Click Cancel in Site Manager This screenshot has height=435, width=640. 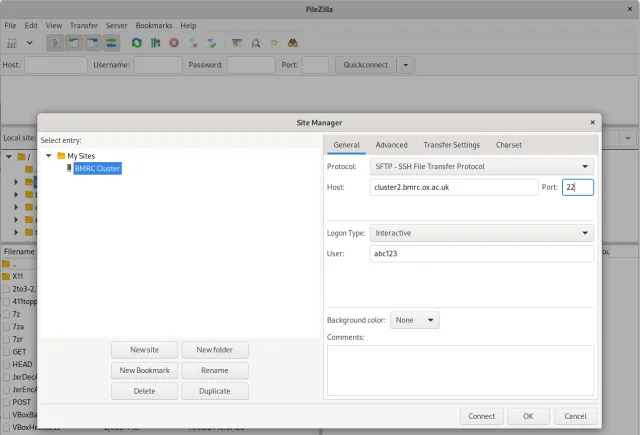(x=576, y=416)
